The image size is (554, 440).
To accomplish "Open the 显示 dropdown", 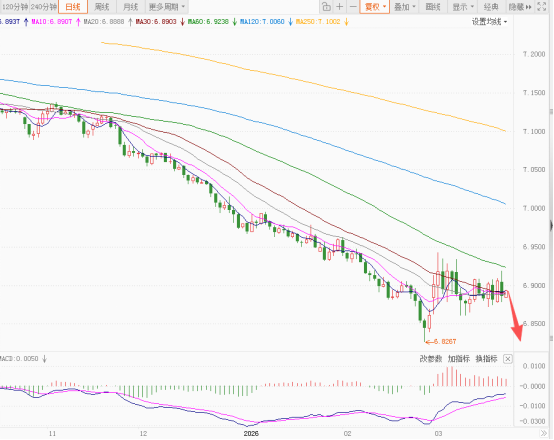I will 463,7.
